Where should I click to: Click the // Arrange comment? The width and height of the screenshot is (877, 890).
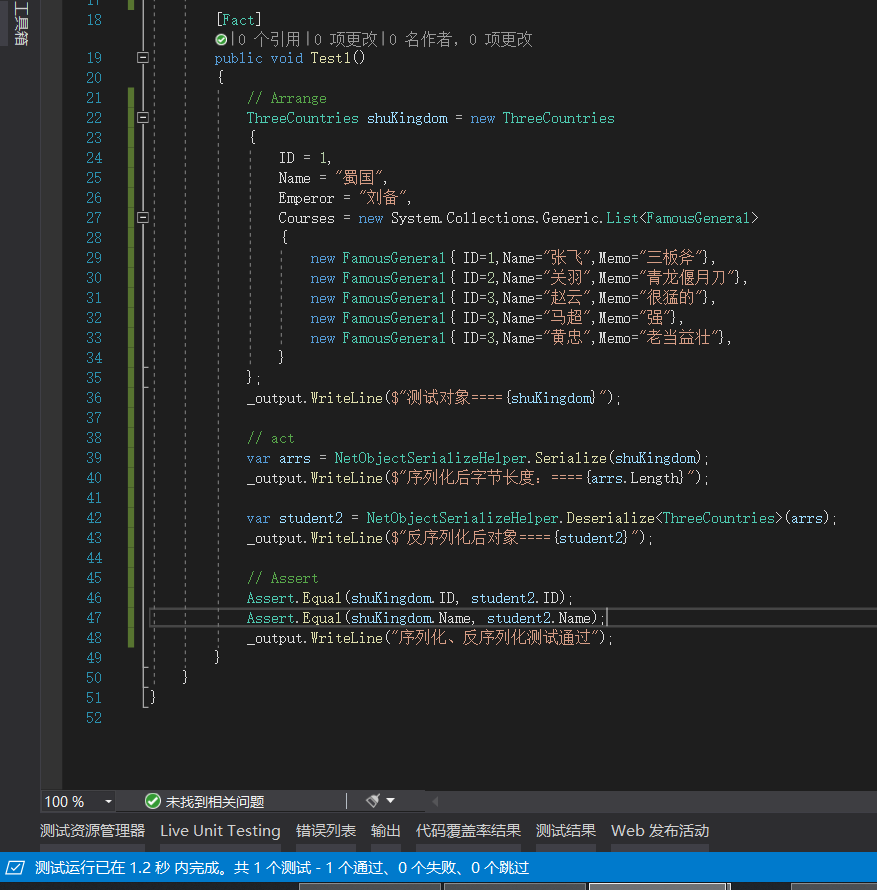(287, 98)
